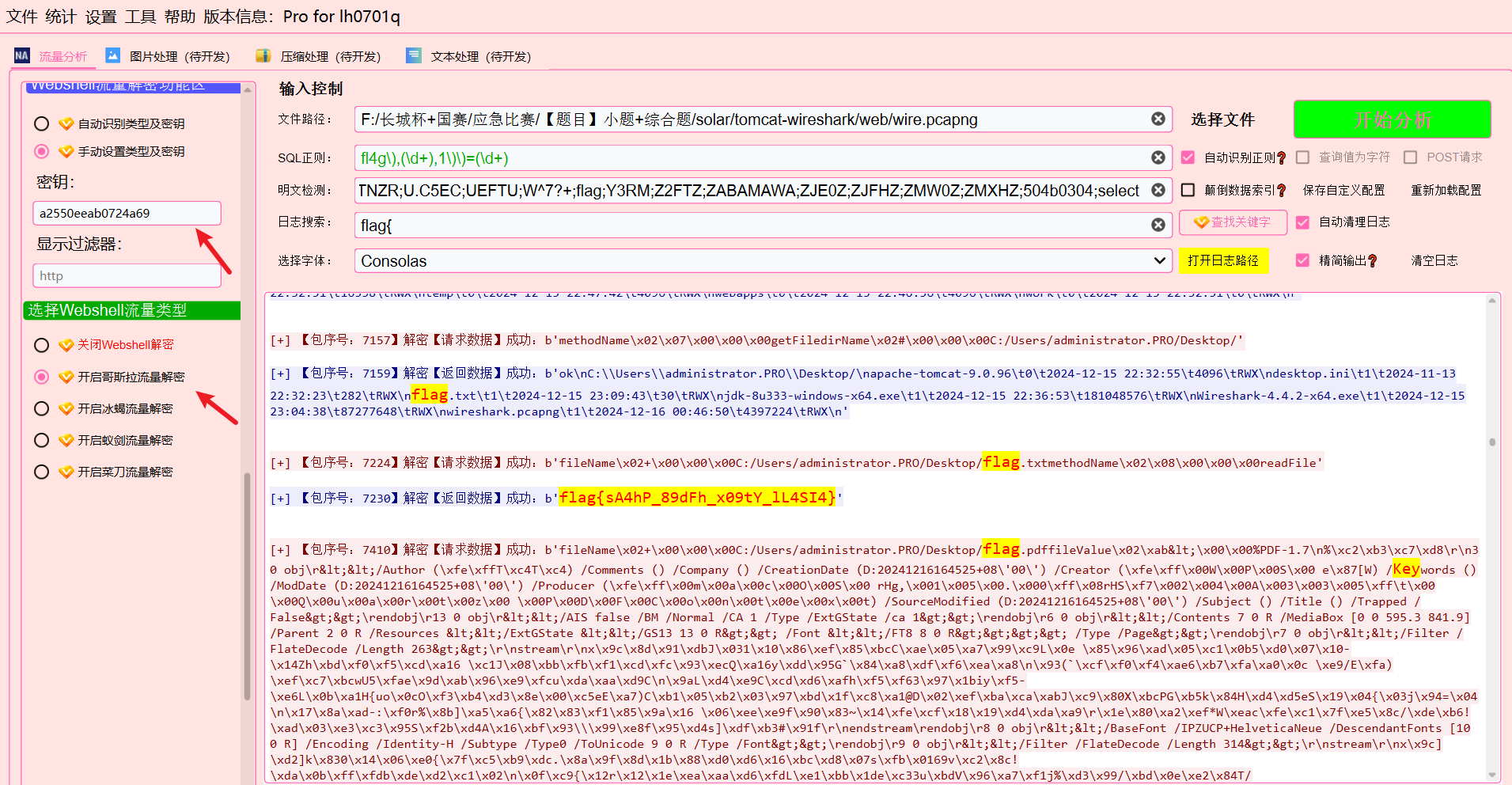1512x785 pixels.
Task: Select 关闭Webshell解密 radio option
Action: [42, 345]
